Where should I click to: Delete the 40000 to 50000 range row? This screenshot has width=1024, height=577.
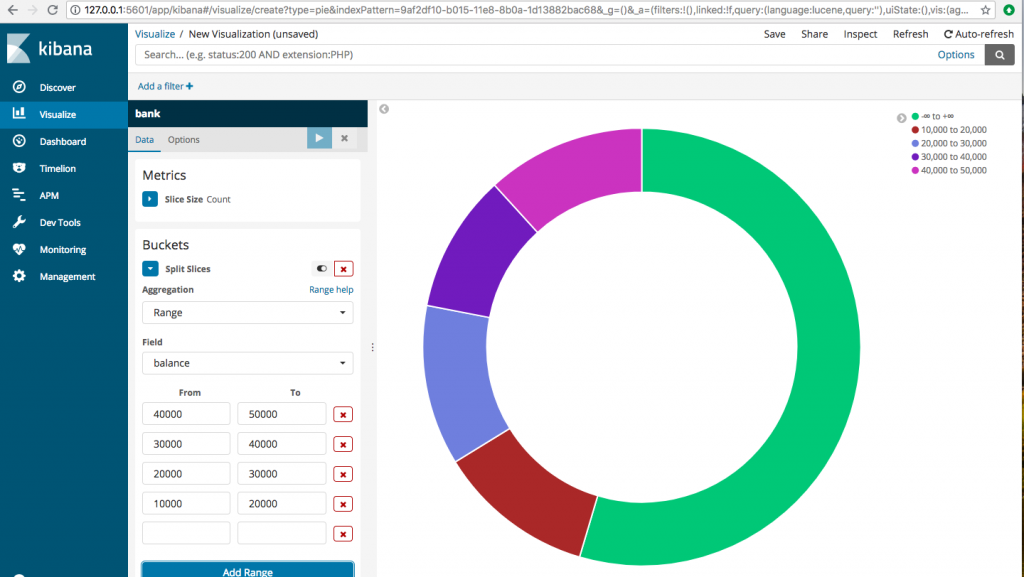click(x=343, y=414)
